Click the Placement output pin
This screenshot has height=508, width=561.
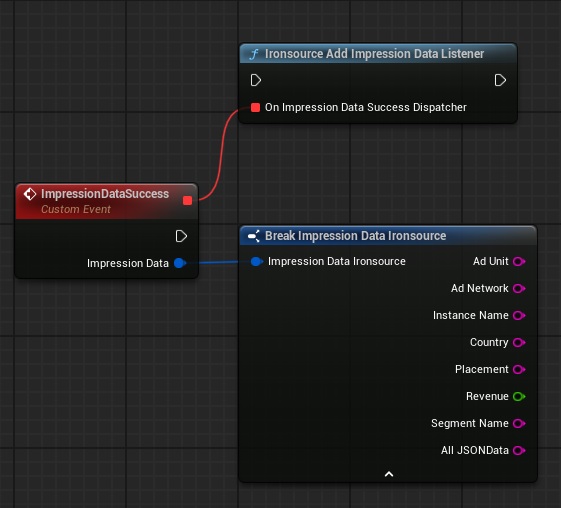pyautogui.click(x=519, y=369)
